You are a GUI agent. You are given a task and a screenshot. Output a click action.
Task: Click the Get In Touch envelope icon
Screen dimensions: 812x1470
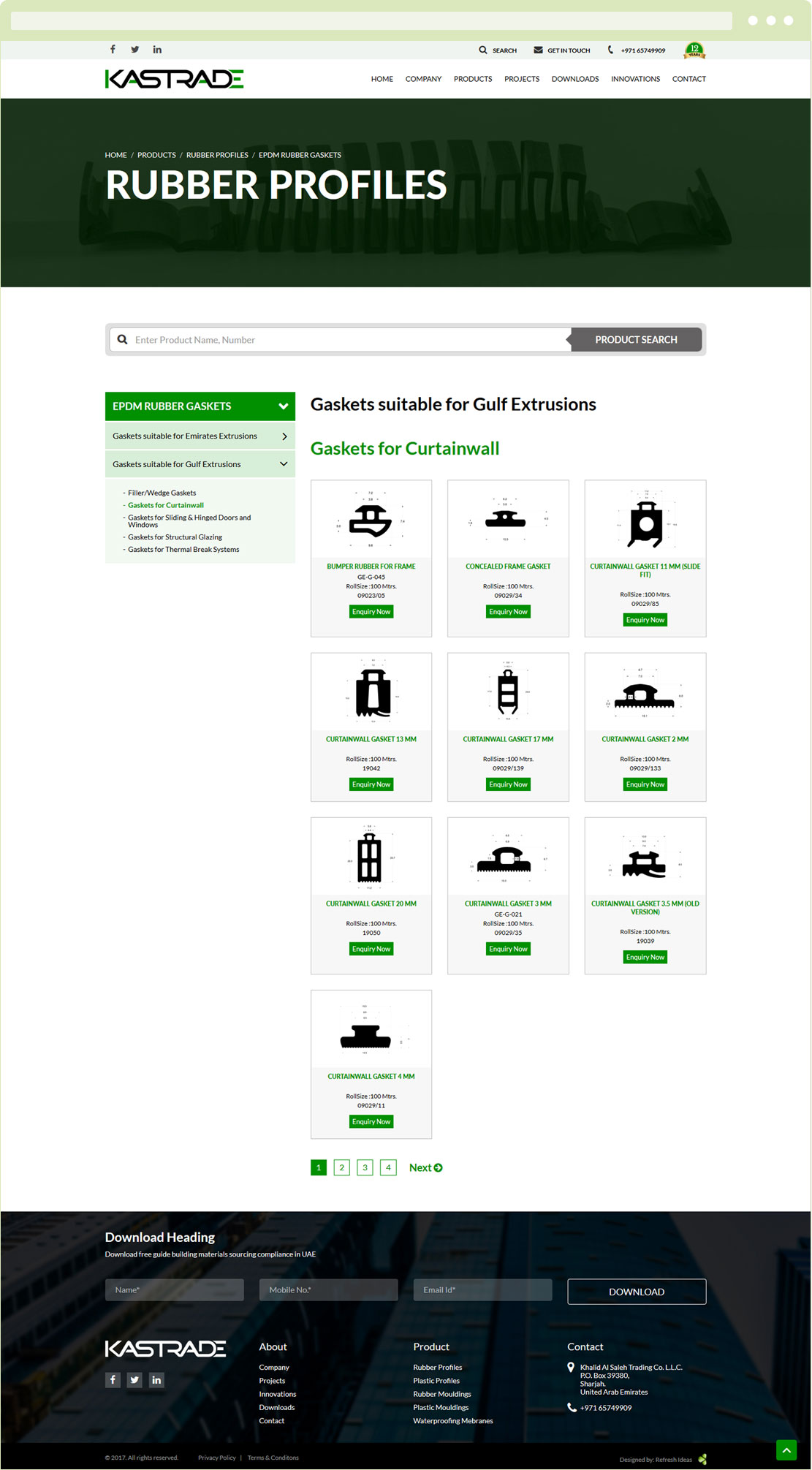(538, 50)
